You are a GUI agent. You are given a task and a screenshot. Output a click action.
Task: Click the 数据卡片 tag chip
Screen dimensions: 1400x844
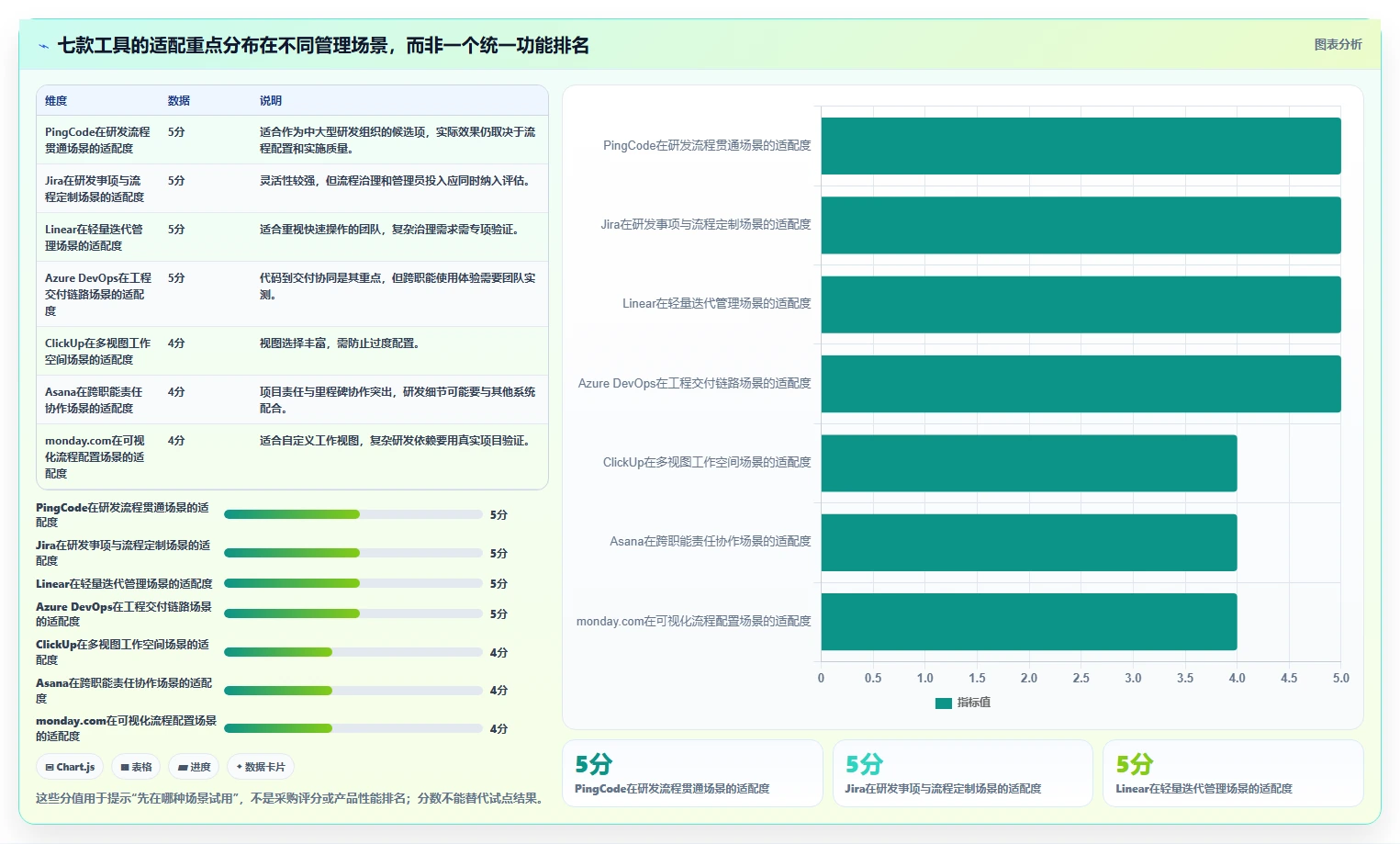point(261,767)
